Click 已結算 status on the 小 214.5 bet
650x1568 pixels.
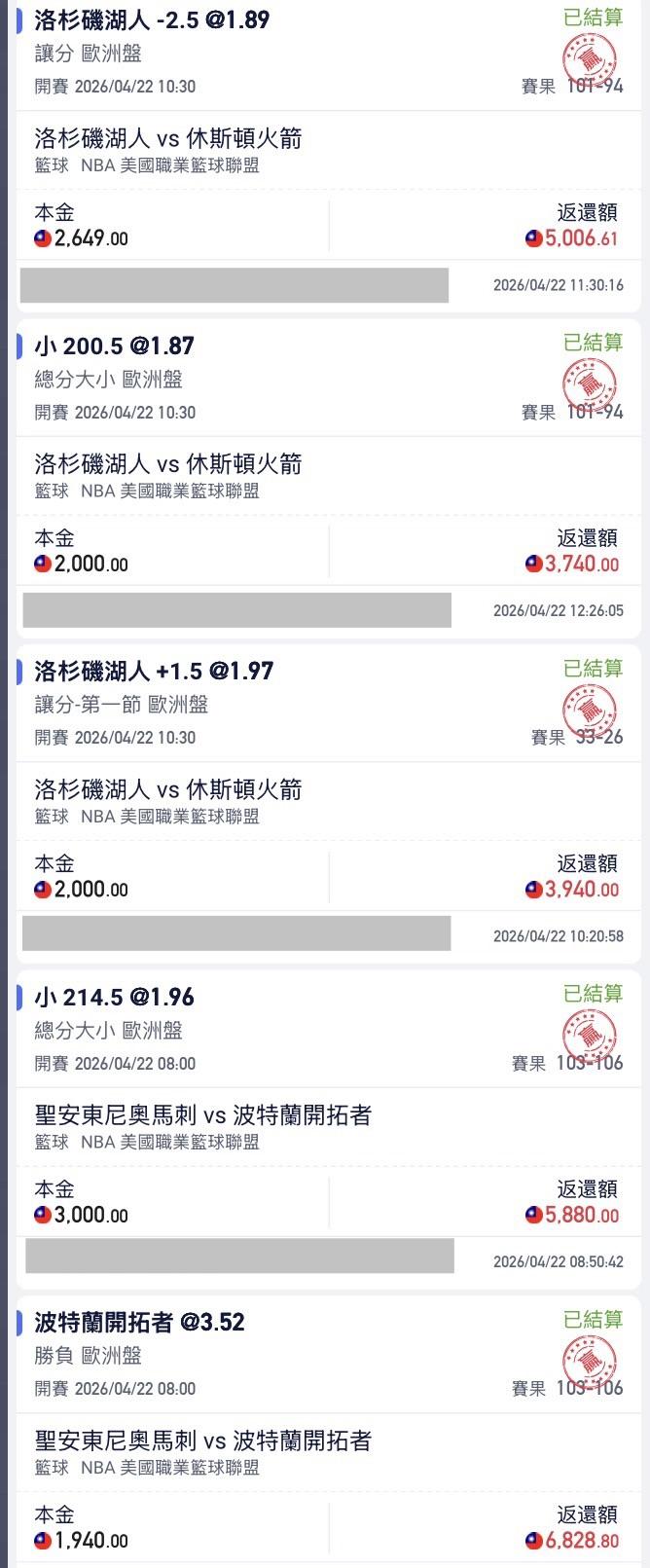coord(593,993)
